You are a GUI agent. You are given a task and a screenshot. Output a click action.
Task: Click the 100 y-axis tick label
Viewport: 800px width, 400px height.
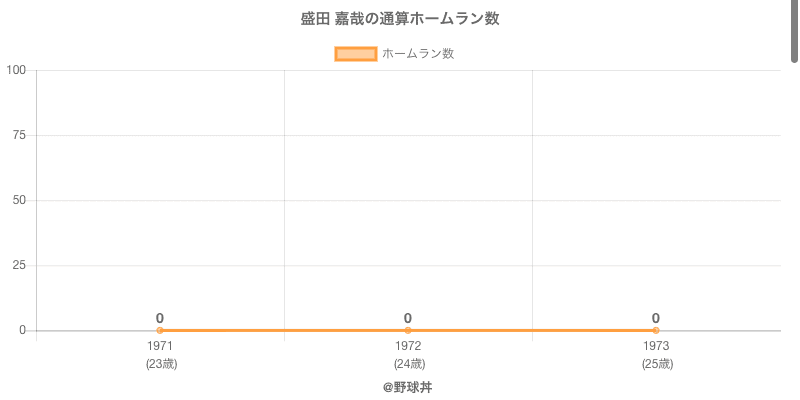pos(16,70)
